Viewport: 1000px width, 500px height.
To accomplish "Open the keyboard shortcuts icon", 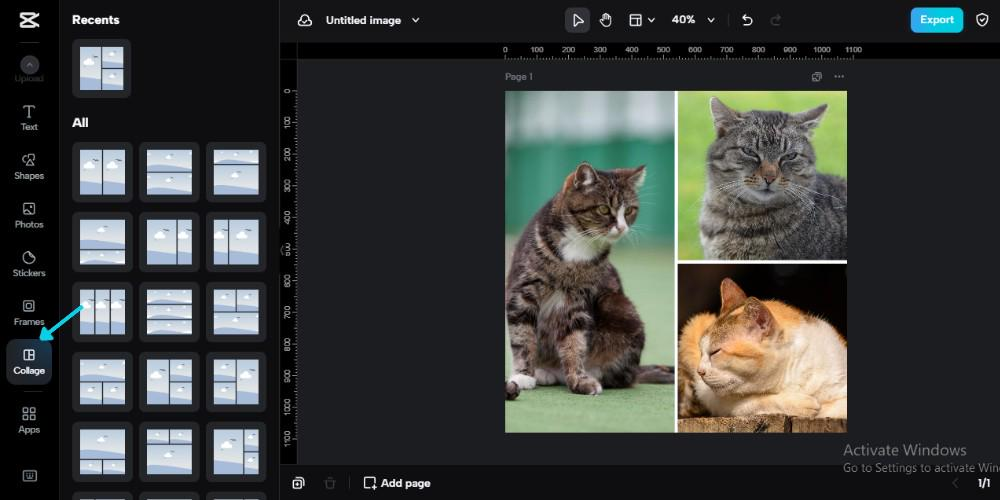I will click(29, 475).
